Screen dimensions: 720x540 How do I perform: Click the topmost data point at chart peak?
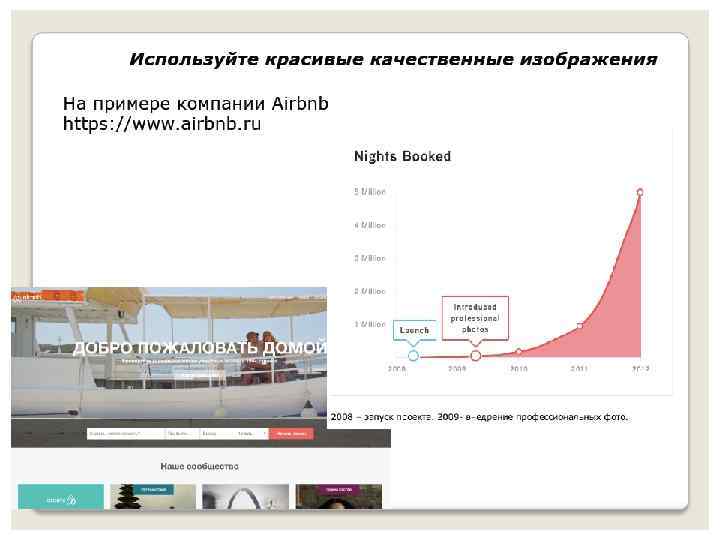click(x=640, y=192)
